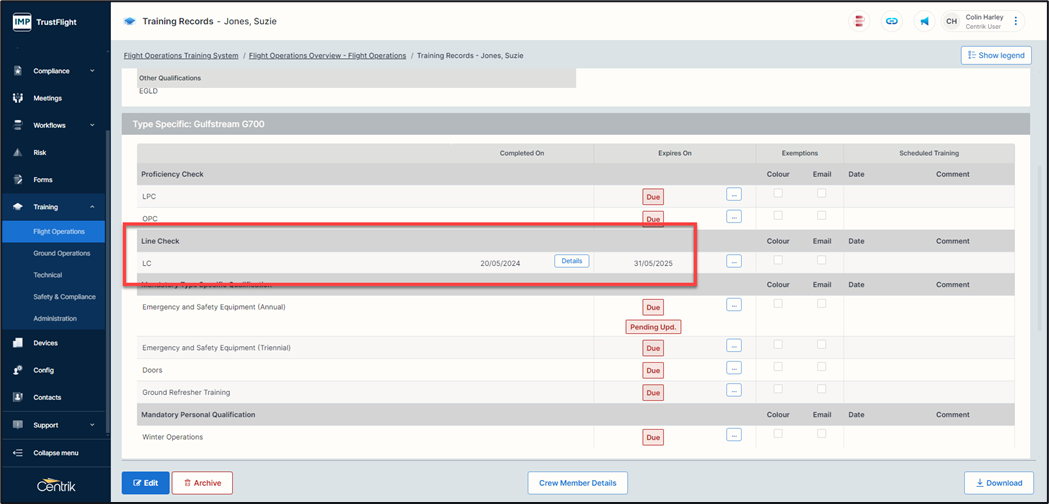Open Devices in the sidebar
The height and width of the screenshot is (504, 1049).
click(45, 343)
